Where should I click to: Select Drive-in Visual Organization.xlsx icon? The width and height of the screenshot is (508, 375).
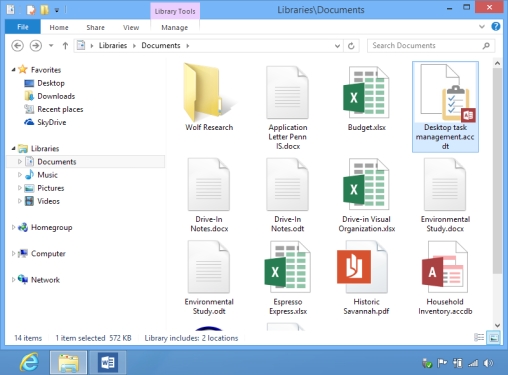366,184
